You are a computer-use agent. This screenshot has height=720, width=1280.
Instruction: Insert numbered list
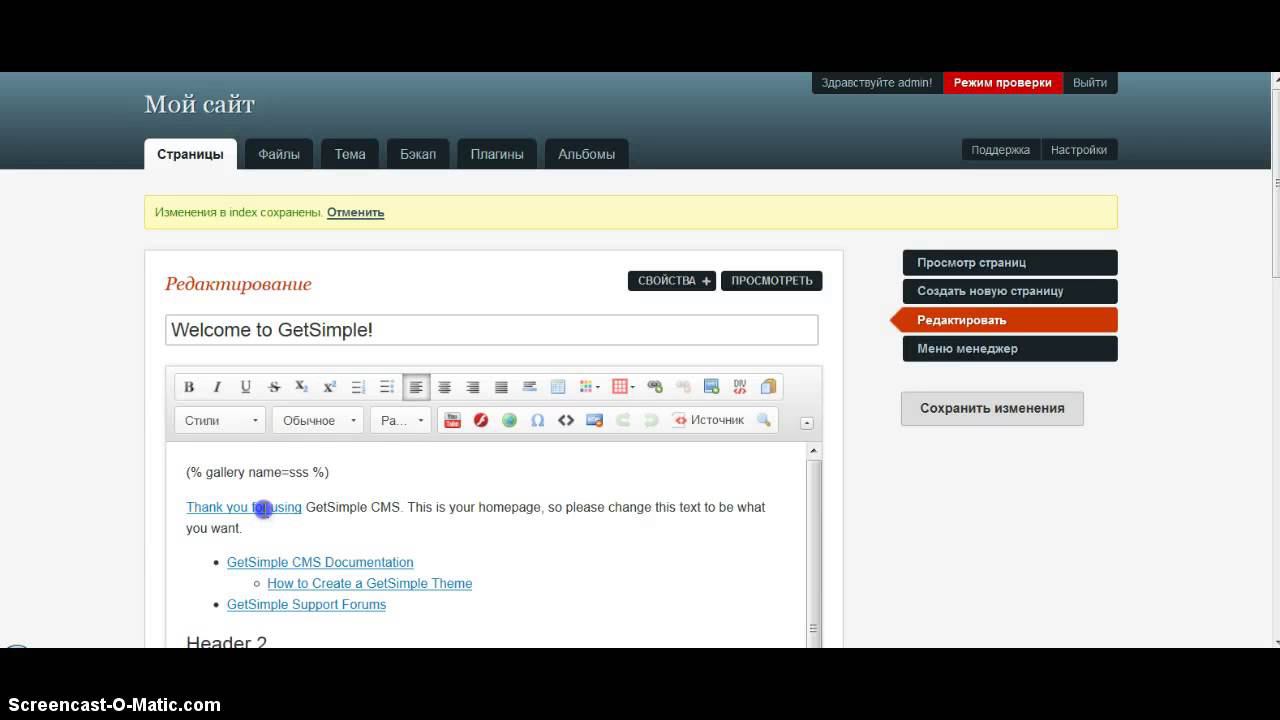pos(359,387)
